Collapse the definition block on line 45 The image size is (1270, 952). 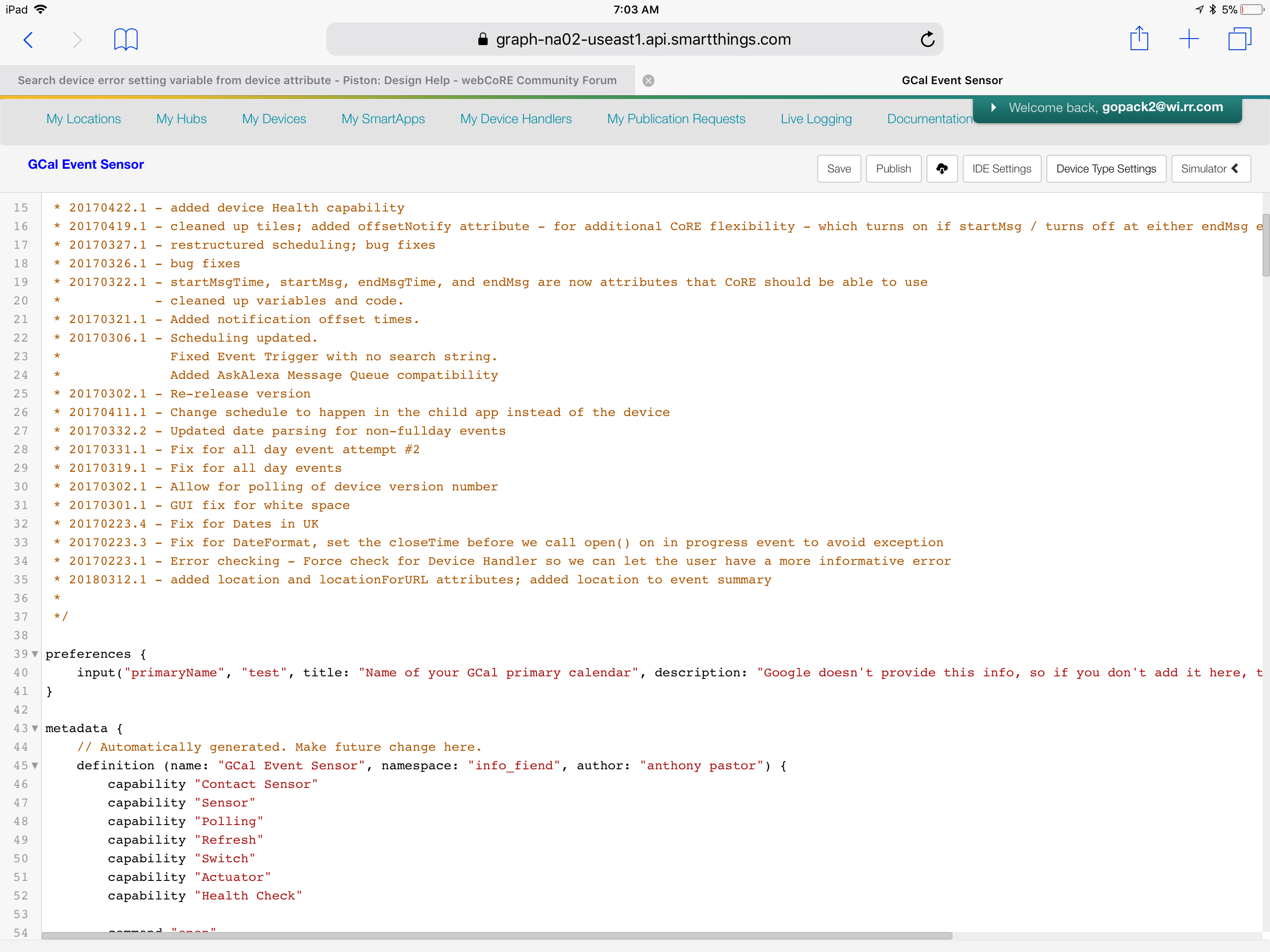pos(35,766)
